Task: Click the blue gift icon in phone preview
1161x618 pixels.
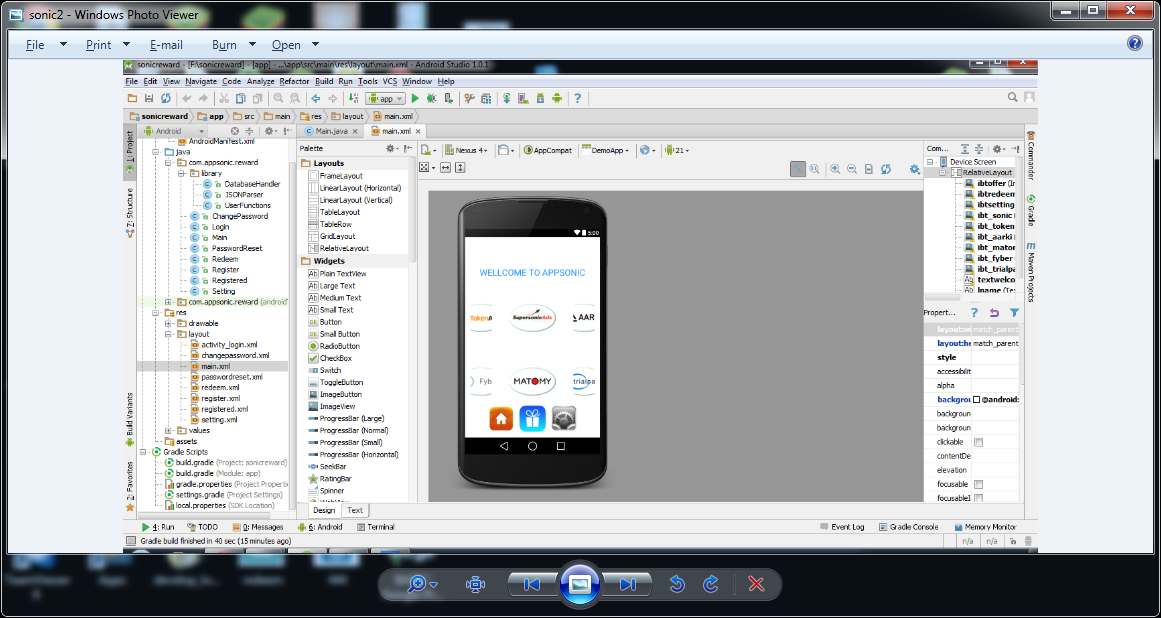Action: 533,418
